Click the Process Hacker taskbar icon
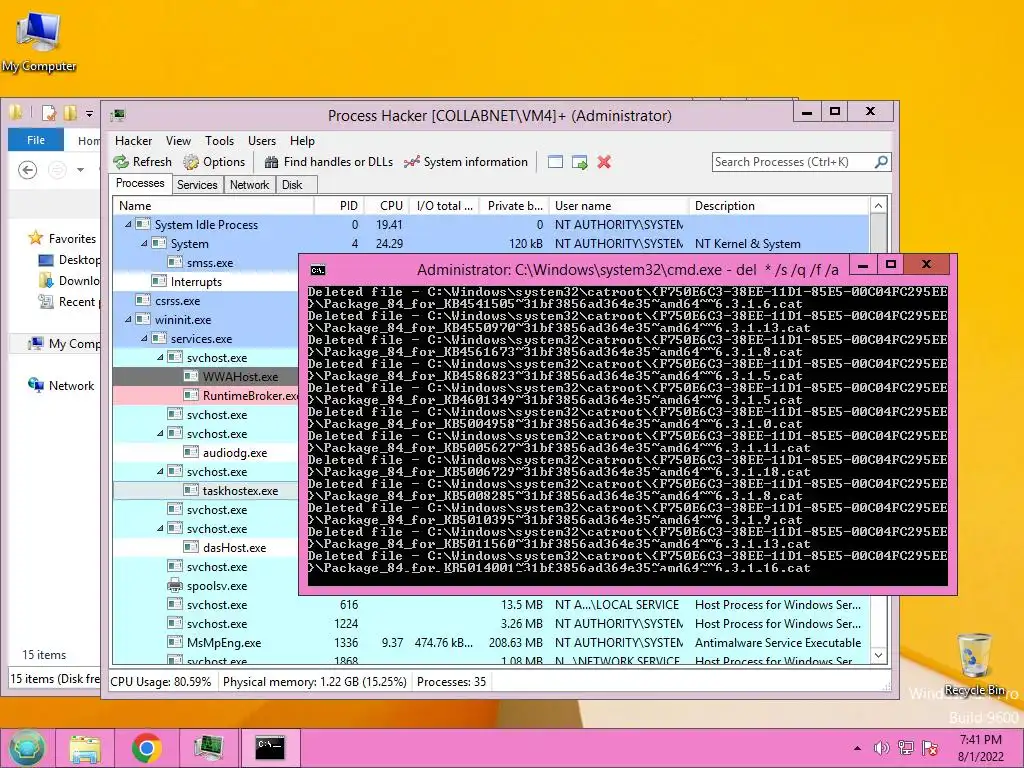Image resolution: width=1024 pixels, height=768 pixels. click(x=208, y=749)
